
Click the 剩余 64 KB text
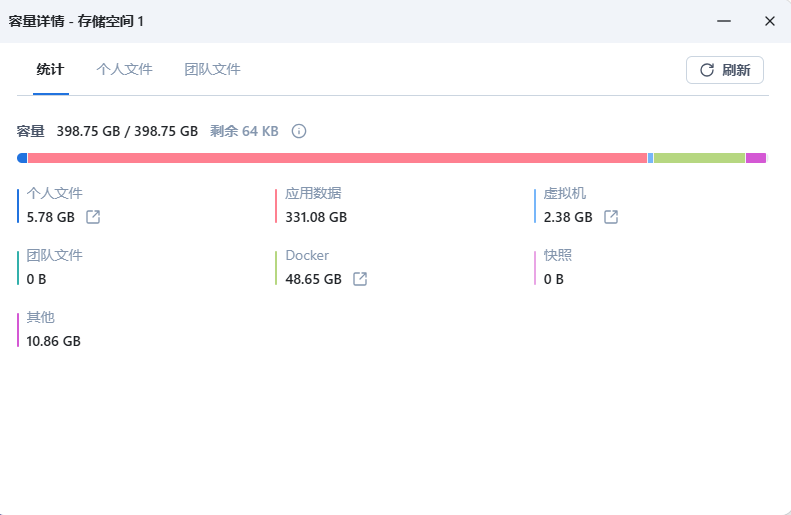pyautogui.click(x=244, y=131)
